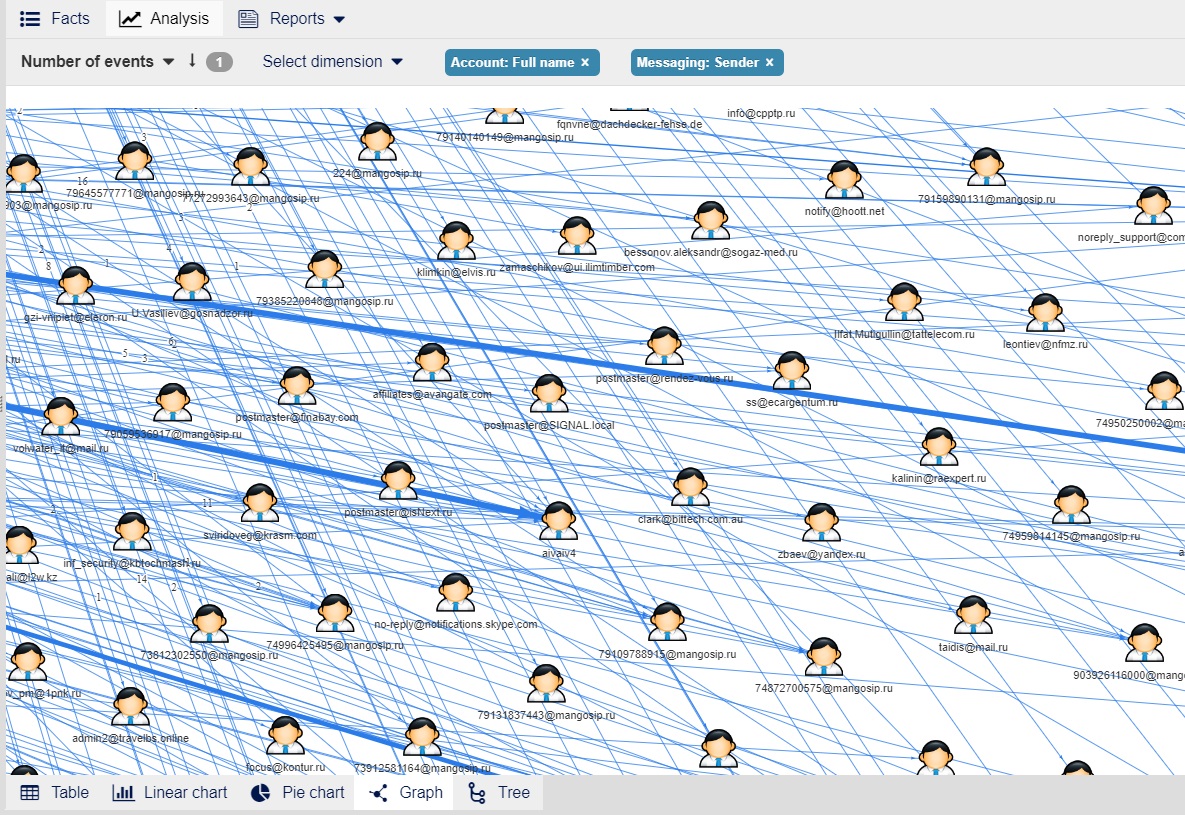
Task: Switch to the Facts tab
Action: [x=55, y=18]
